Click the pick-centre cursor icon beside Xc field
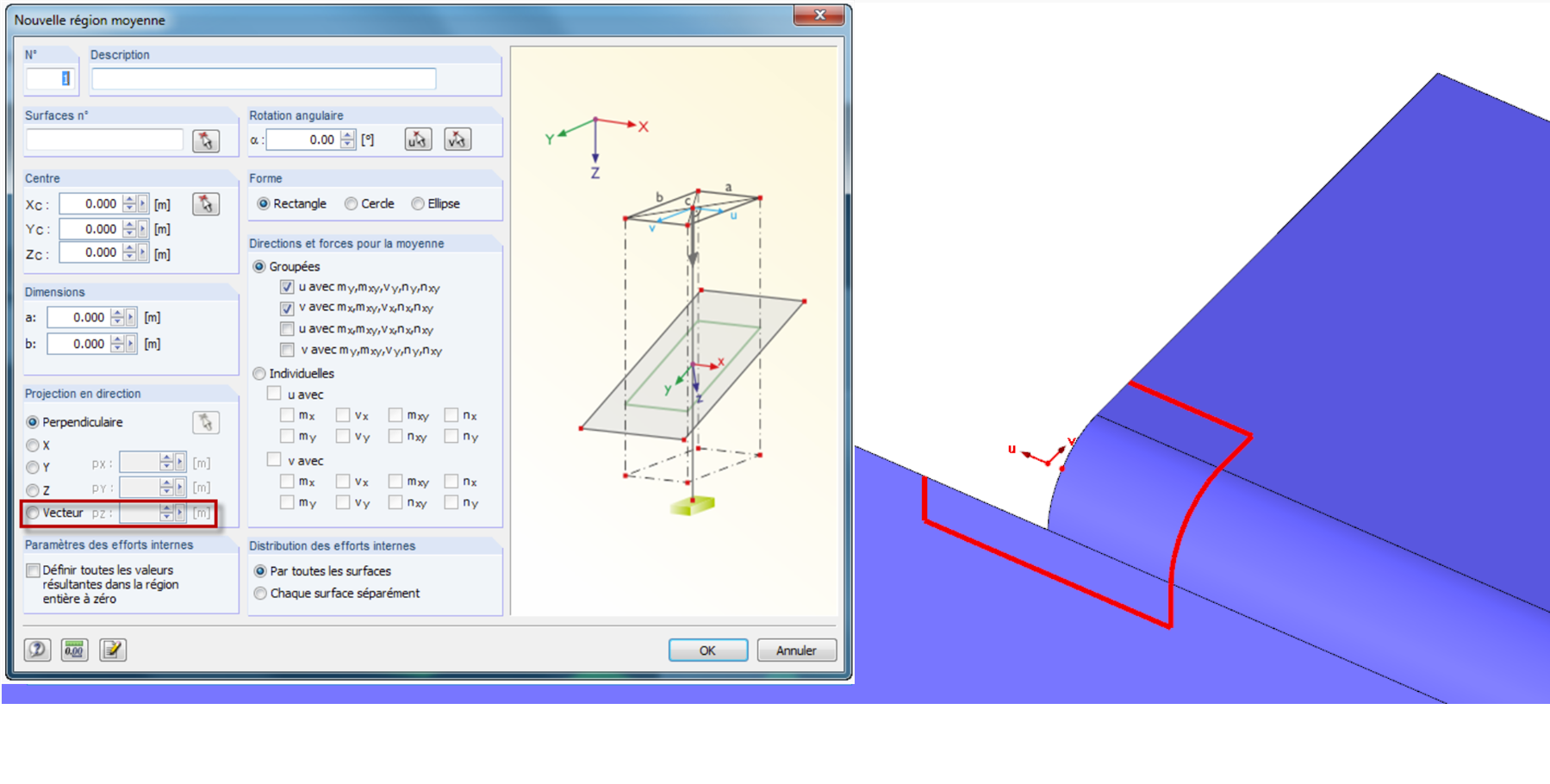The width and height of the screenshot is (1550, 784). [x=206, y=204]
